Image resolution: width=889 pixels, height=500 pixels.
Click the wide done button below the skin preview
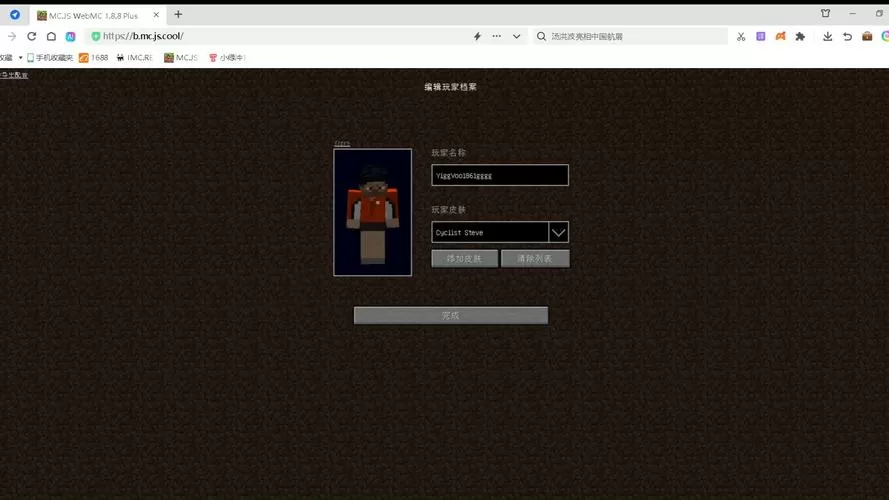pos(451,315)
